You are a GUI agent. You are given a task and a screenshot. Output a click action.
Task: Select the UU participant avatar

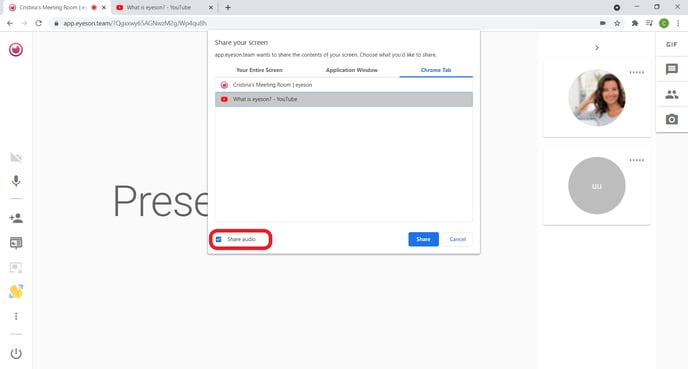click(597, 186)
